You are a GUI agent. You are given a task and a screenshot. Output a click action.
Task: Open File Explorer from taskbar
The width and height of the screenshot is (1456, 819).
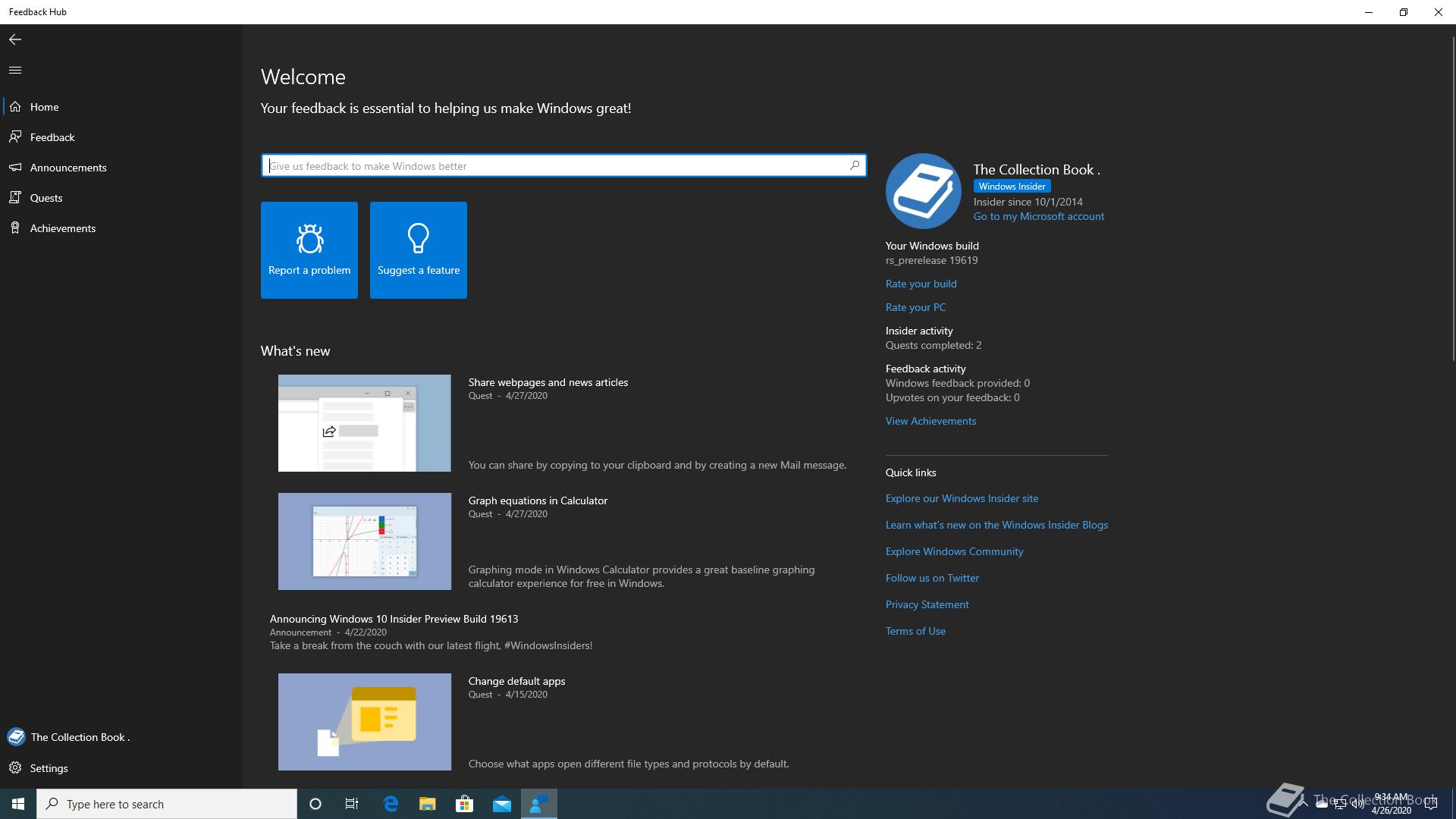[x=428, y=804]
